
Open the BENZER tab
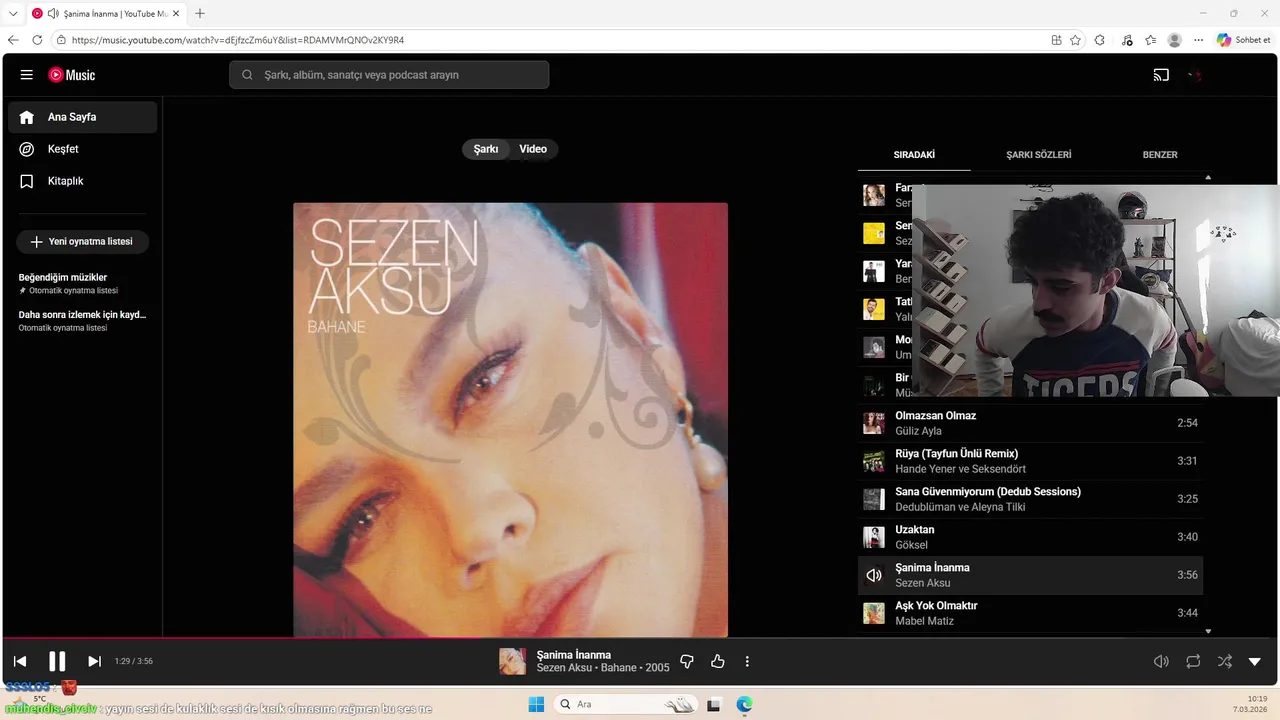click(x=1160, y=155)
